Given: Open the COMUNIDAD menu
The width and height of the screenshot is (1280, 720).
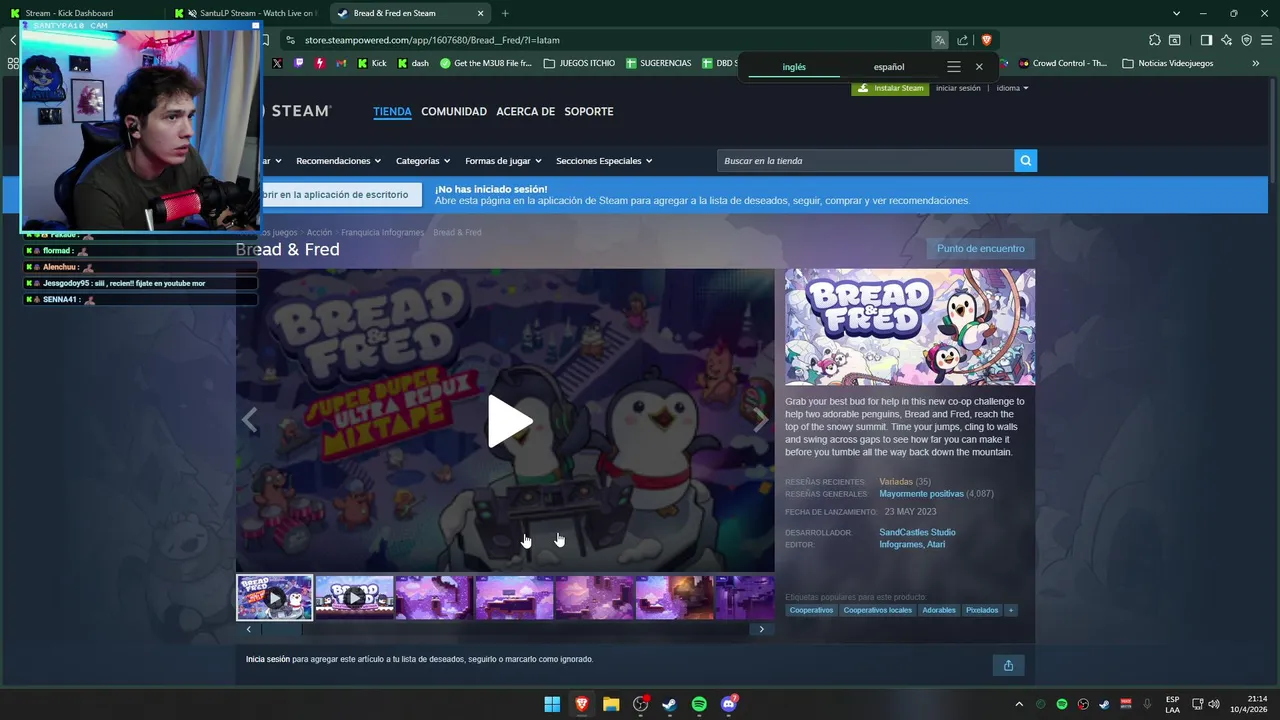Looking at the screenshot, I should [x=454, y=111].
